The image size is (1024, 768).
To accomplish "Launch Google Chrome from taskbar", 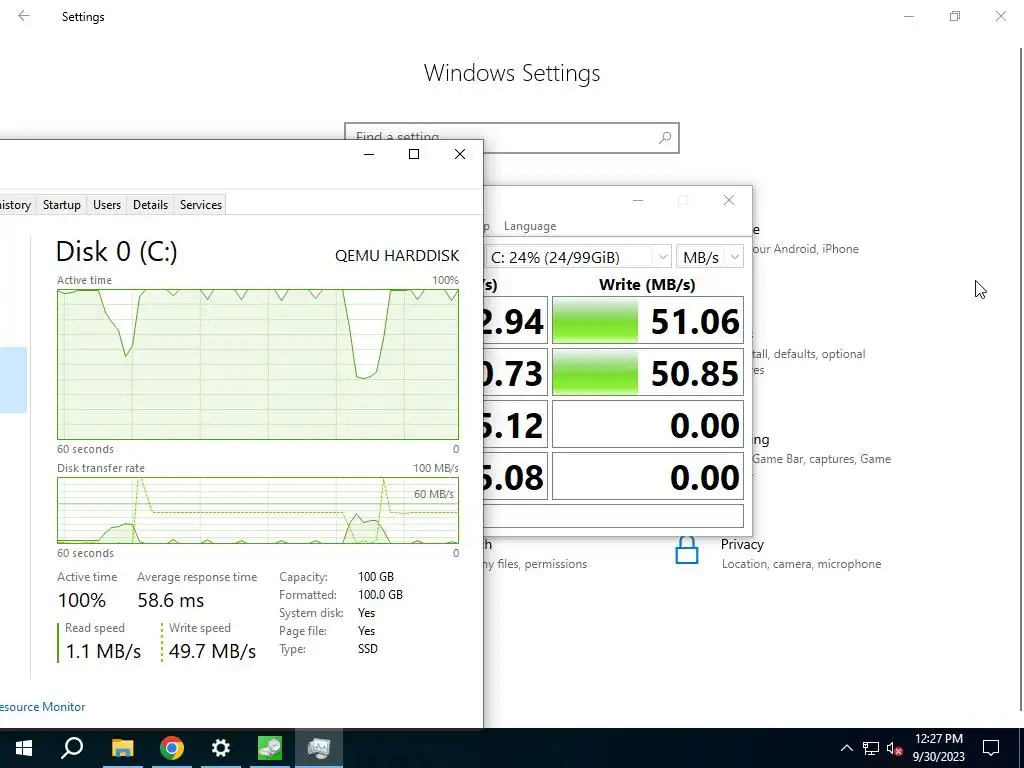I will [172, 748].
